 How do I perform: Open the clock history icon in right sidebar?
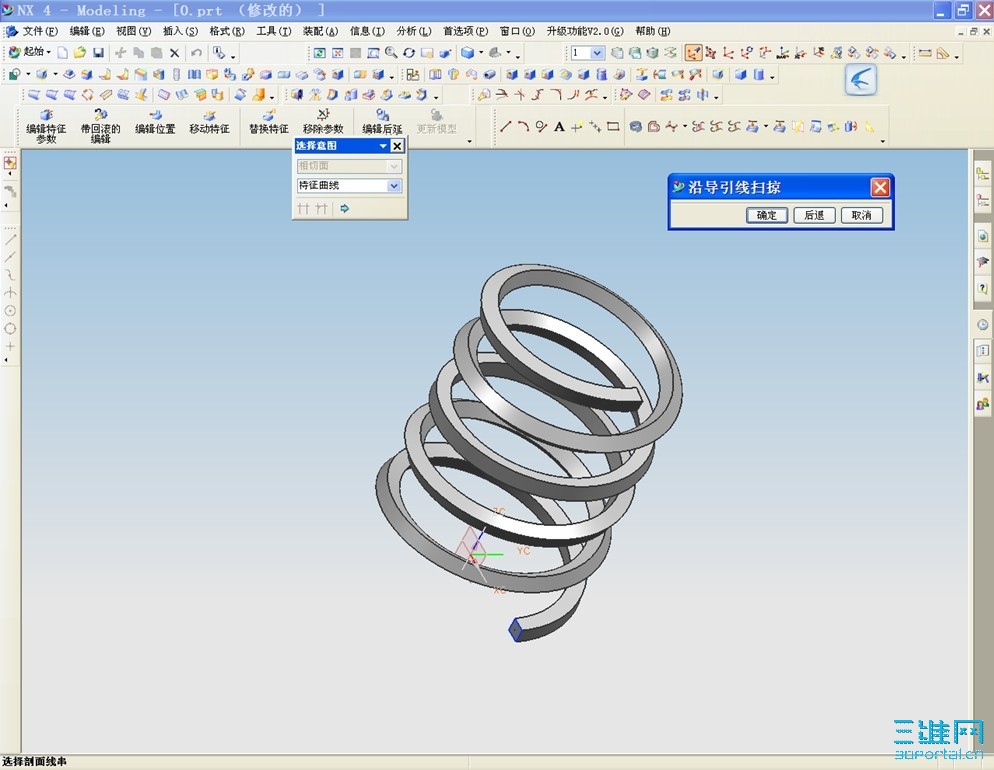click(x=983, y=324)
